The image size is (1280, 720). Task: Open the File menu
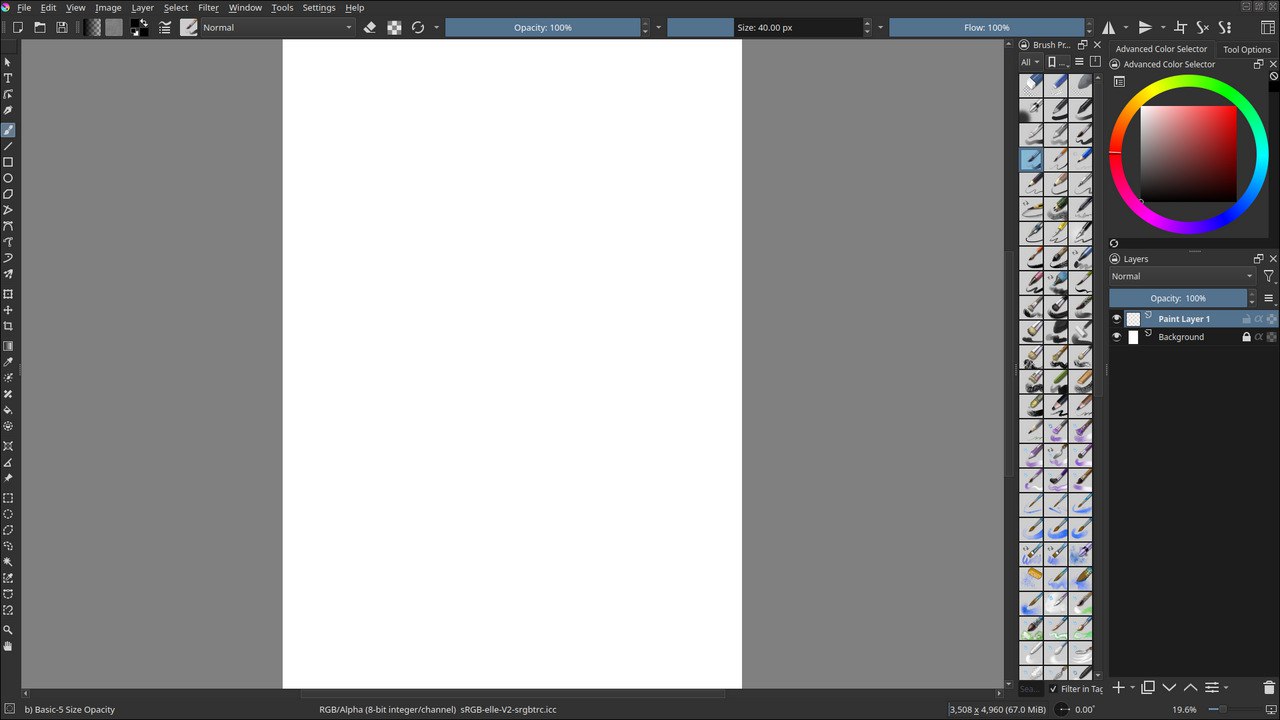[24, 8]
